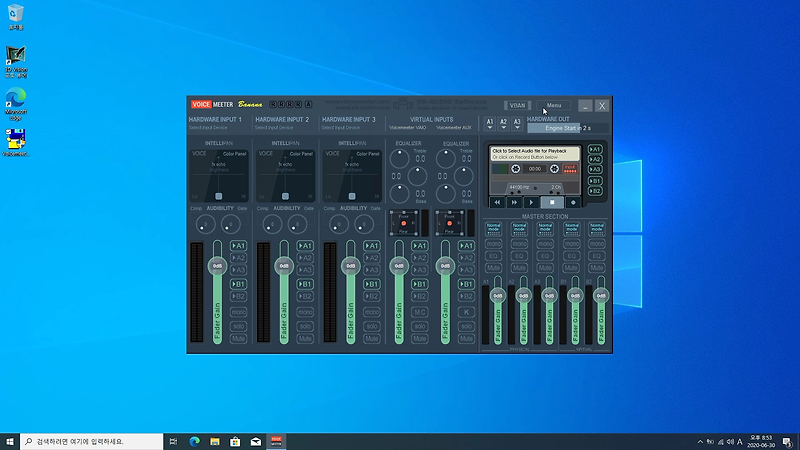Click Hardware Input 3 gate knob
800x450 pixels.
pos(364,224)
